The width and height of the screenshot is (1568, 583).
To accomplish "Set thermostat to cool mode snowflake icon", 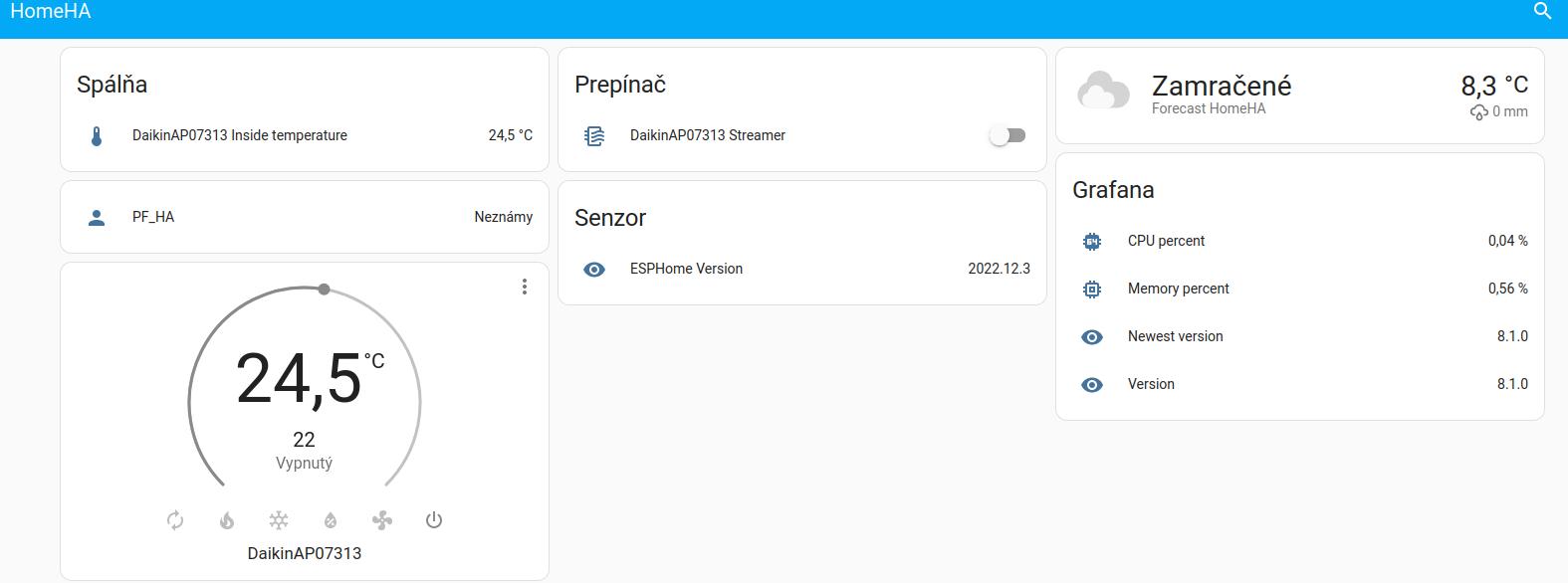I will point(279,520).
